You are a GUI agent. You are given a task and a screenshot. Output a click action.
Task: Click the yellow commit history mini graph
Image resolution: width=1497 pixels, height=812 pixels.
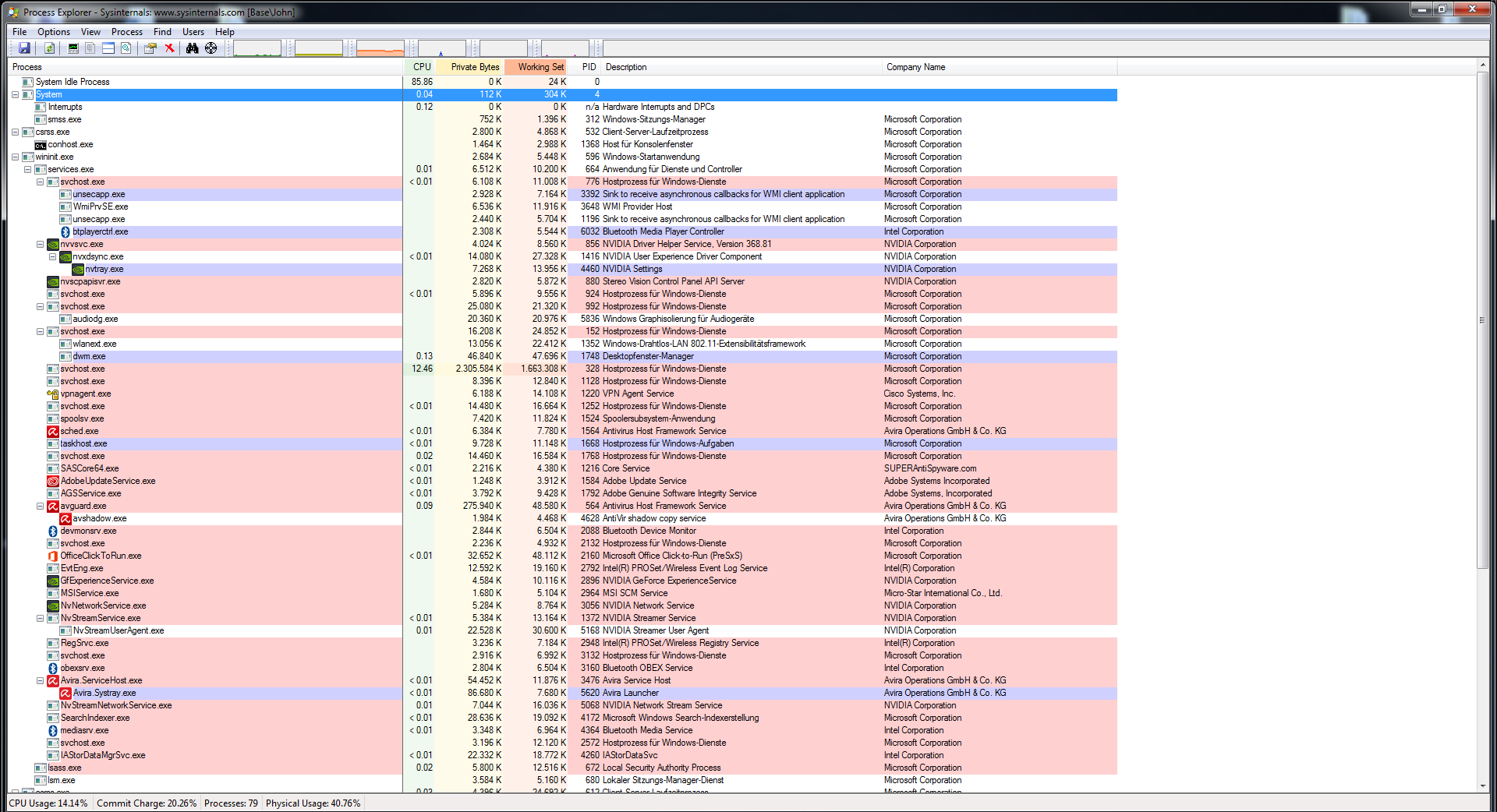click(319, 48)
